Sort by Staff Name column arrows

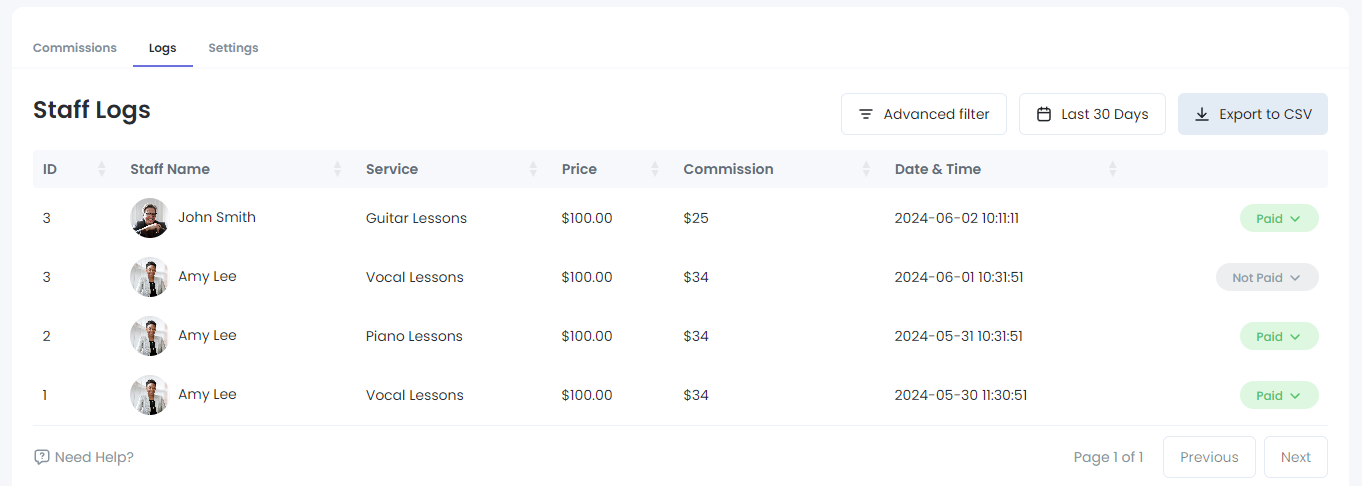pos(338,169)
